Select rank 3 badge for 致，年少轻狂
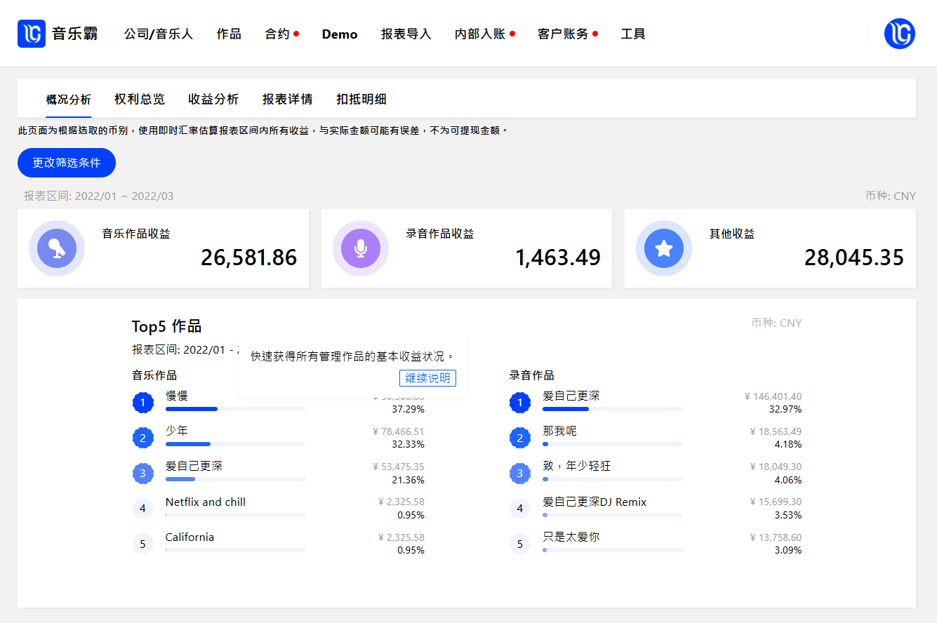Viewport: 937px width, 623px height. tap(520, 473)
